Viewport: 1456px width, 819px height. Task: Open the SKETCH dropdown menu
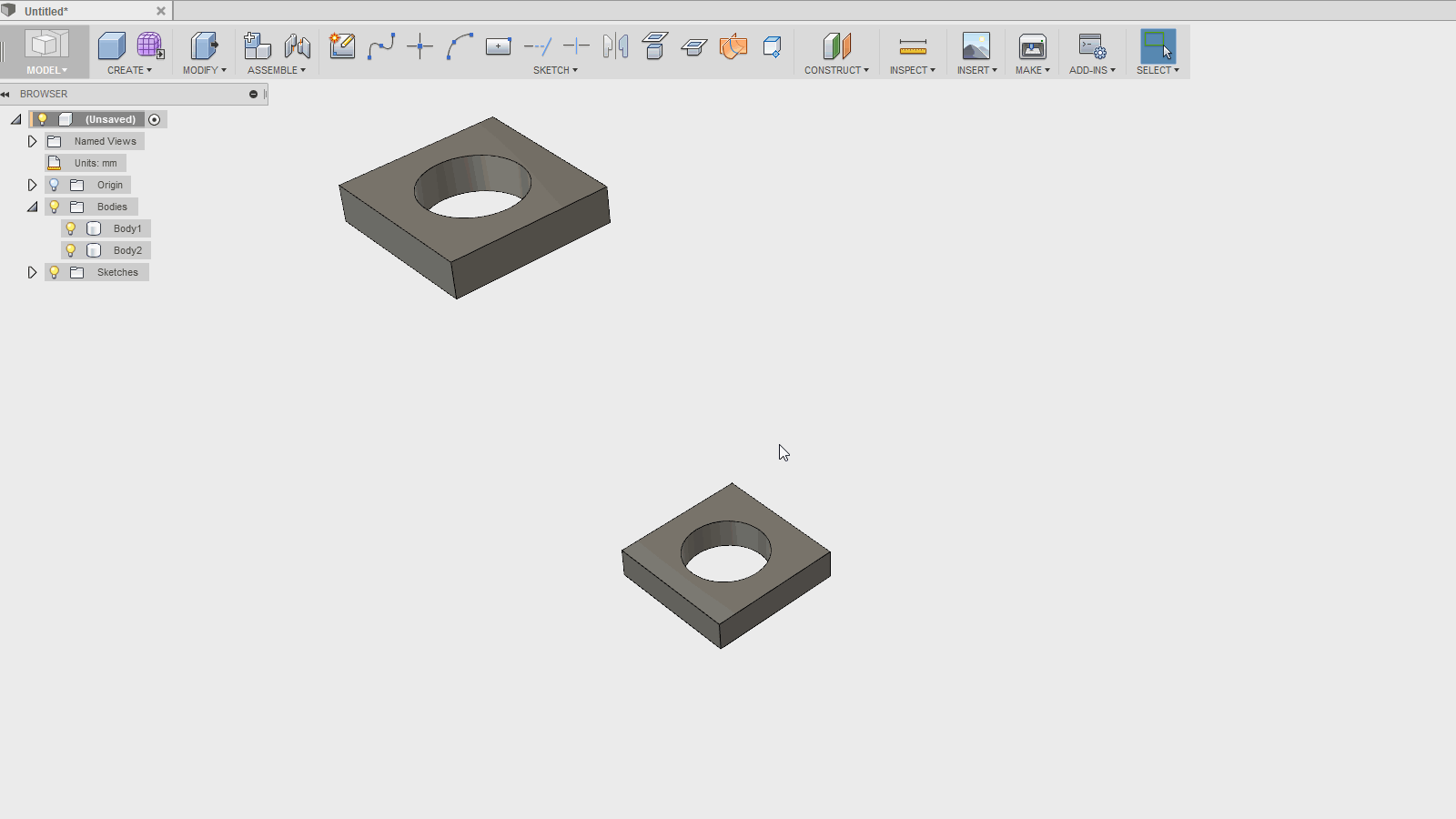coord(555,70)
